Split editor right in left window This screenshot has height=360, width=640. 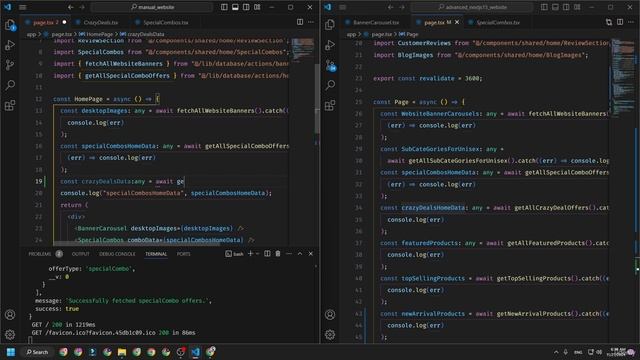pyautogui.click(x=300, y=22)
